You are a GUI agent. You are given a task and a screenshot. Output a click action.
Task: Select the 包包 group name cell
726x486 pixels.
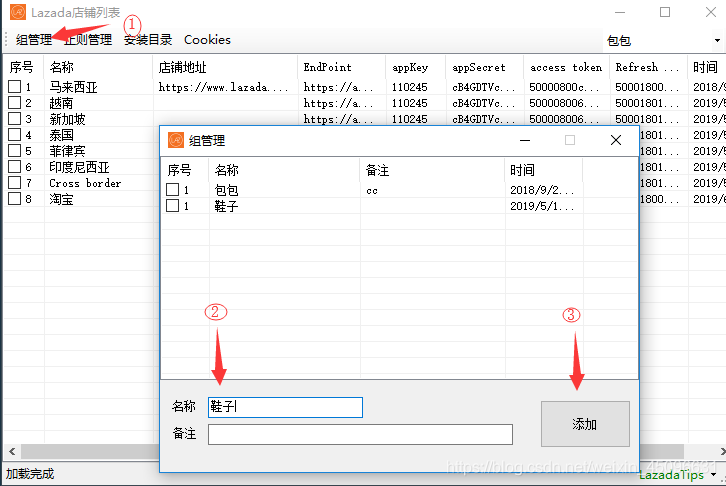point(226,190)
